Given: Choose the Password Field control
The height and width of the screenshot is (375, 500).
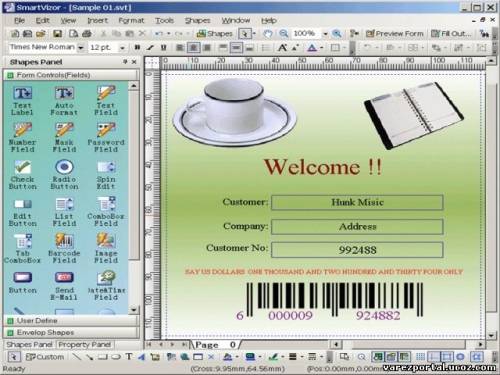Looking at the screenshot, I should coord(106,137).
